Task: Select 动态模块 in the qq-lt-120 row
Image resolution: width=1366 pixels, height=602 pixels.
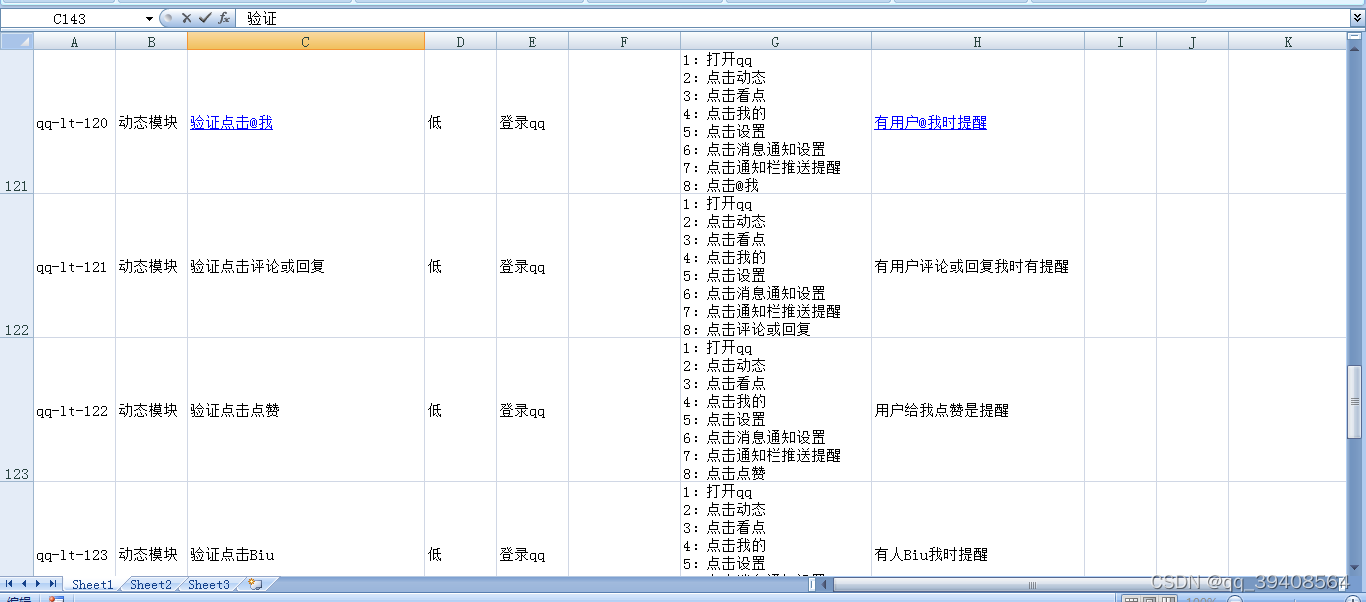Action: coord(151,123)
